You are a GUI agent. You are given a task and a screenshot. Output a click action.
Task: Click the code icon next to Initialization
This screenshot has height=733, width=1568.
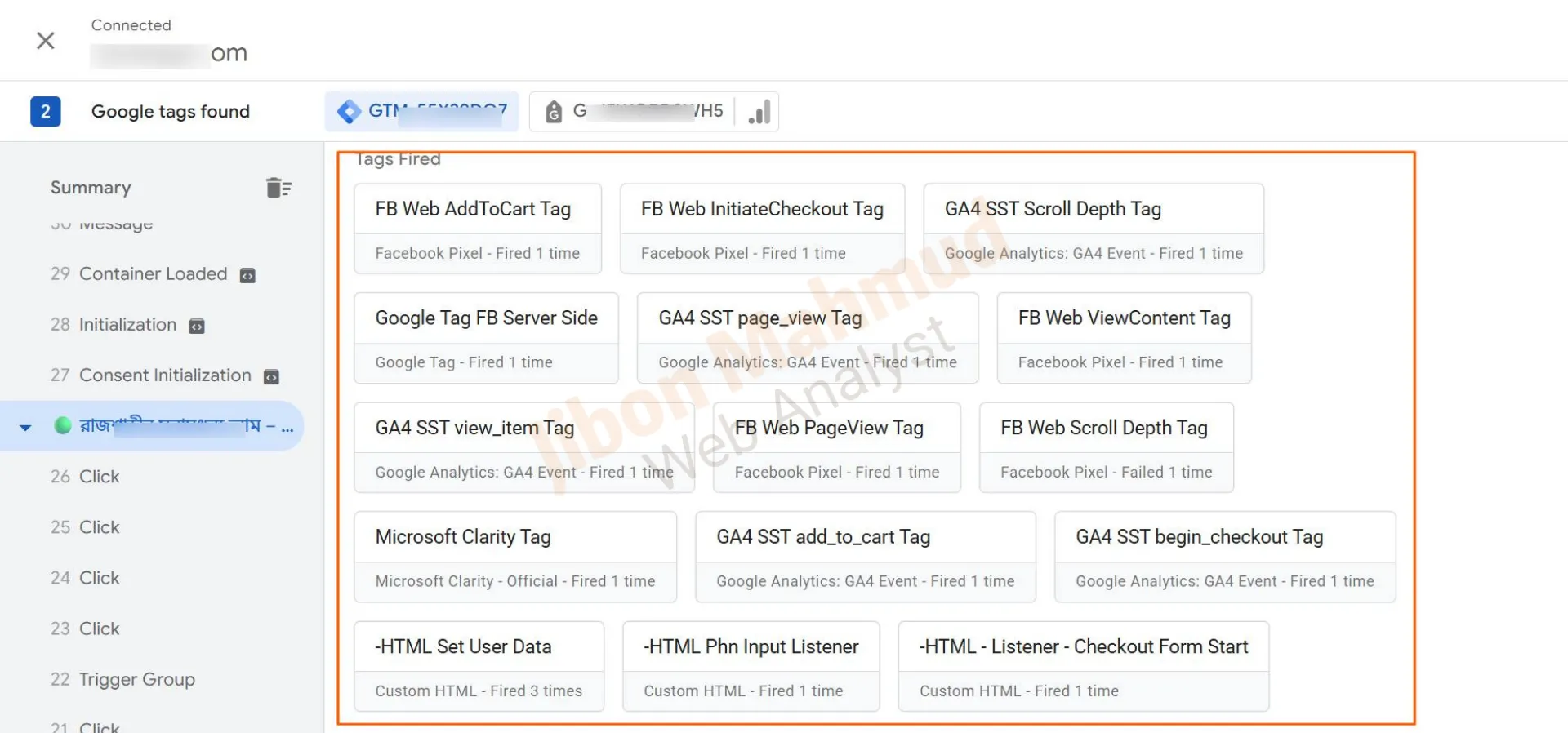[197, 327]
